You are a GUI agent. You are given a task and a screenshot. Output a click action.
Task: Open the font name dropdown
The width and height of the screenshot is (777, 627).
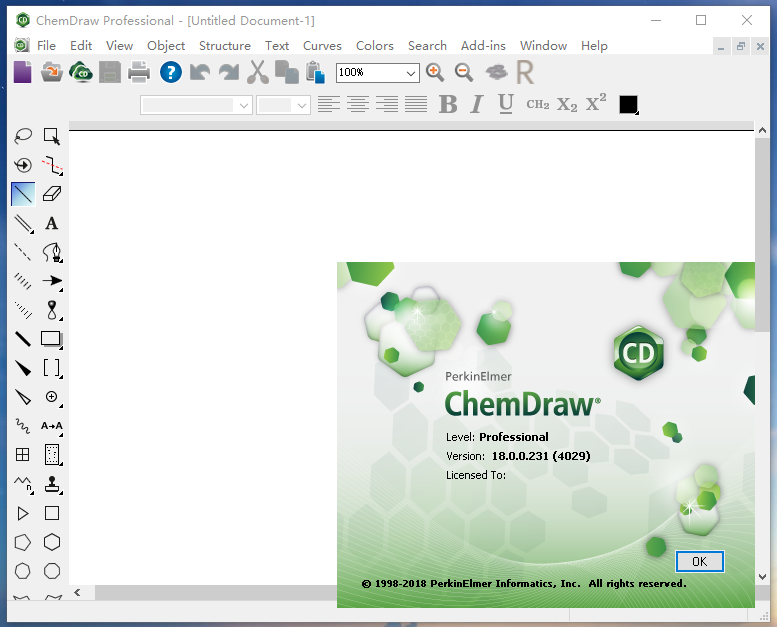(243, 105)
